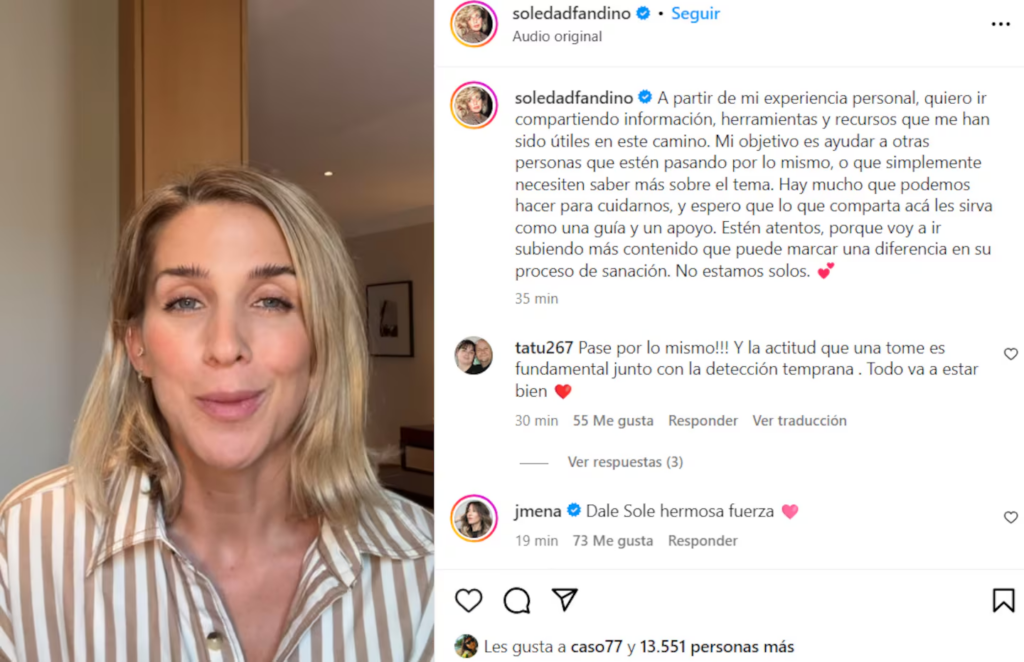
Task: Open caso77's profile from likes line
Action: 596,646
